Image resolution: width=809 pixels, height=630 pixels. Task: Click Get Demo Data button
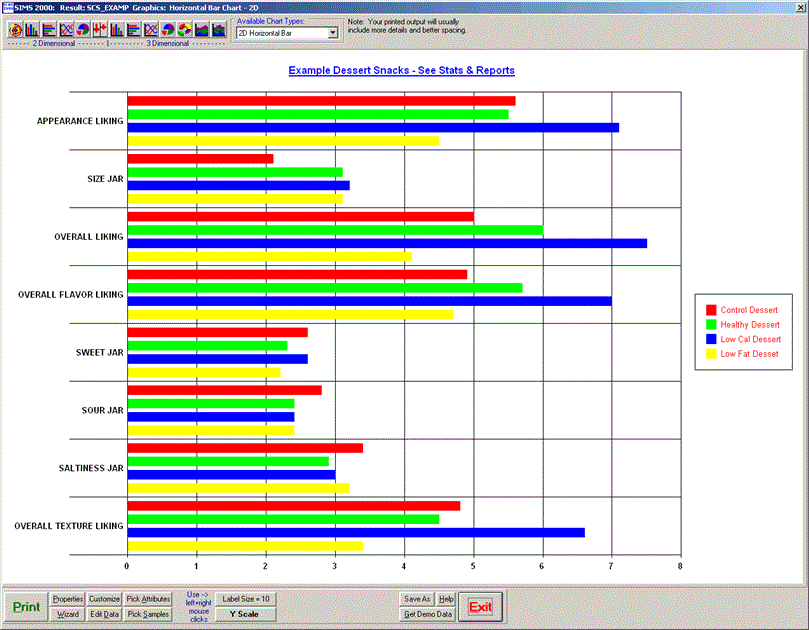click(x=428, y=614)
